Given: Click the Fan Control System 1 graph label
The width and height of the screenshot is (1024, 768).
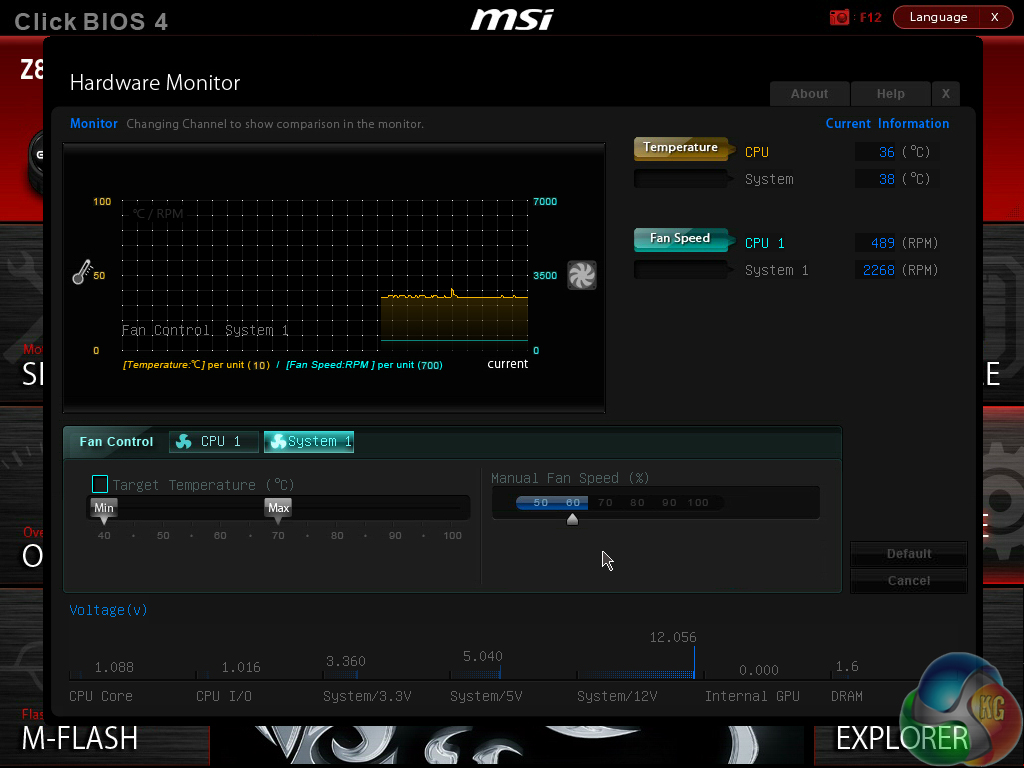Looking at the screenshot, I should [205, 330].
